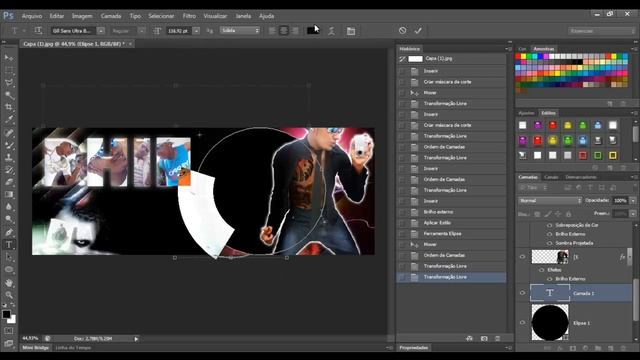Delete current history state with trash icon
Viewport: 640px width, 360px height.
click(498, 338)
